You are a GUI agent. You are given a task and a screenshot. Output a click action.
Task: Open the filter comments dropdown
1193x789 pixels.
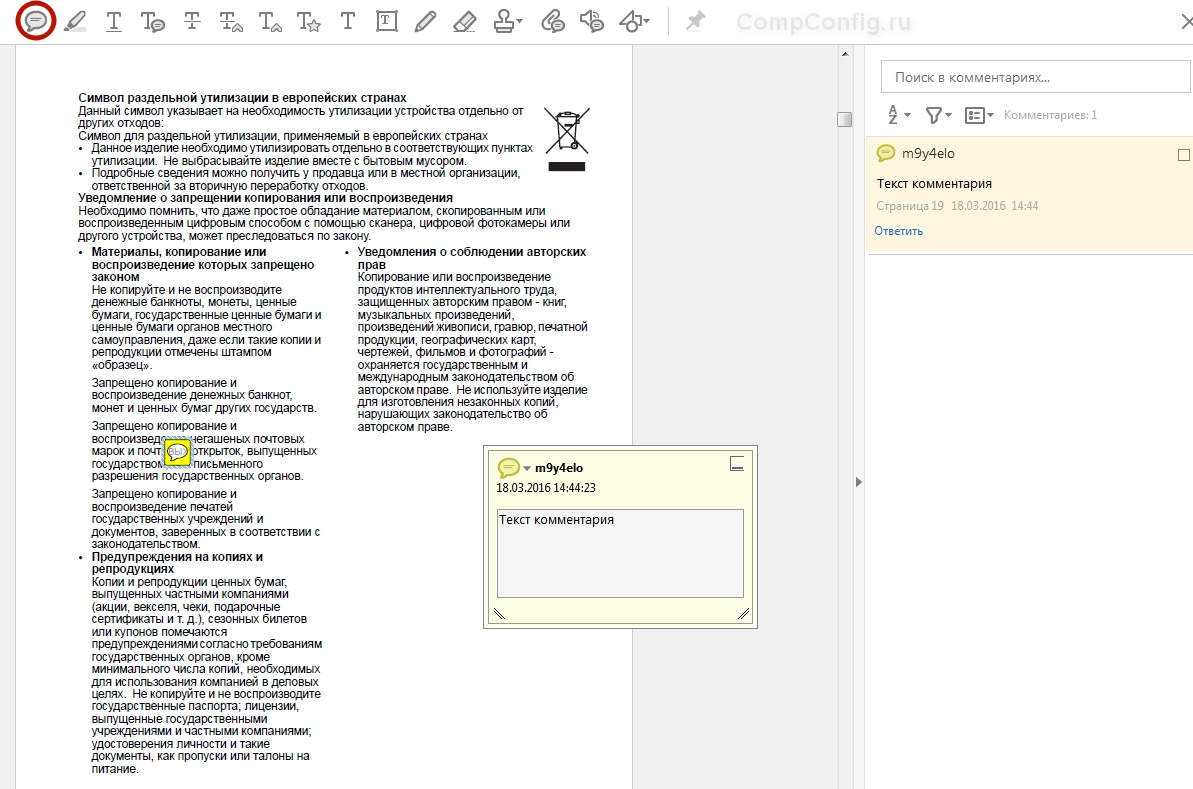click(938, 116)
